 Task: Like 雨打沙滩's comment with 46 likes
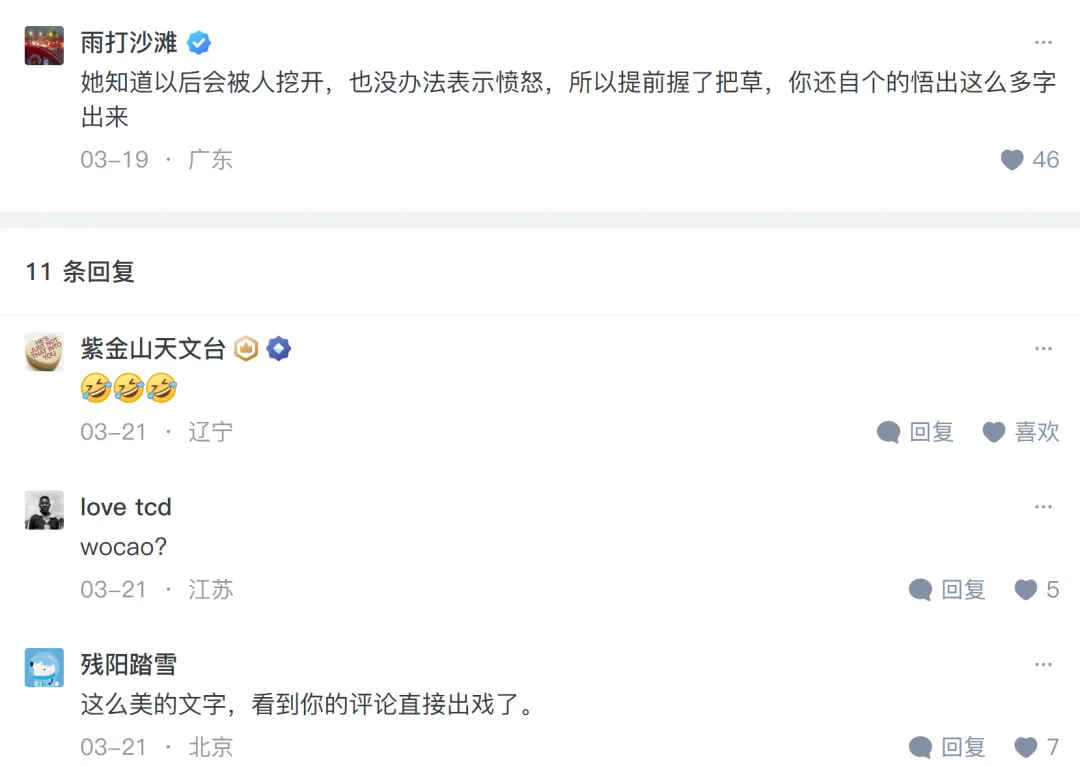[1012, 160]
